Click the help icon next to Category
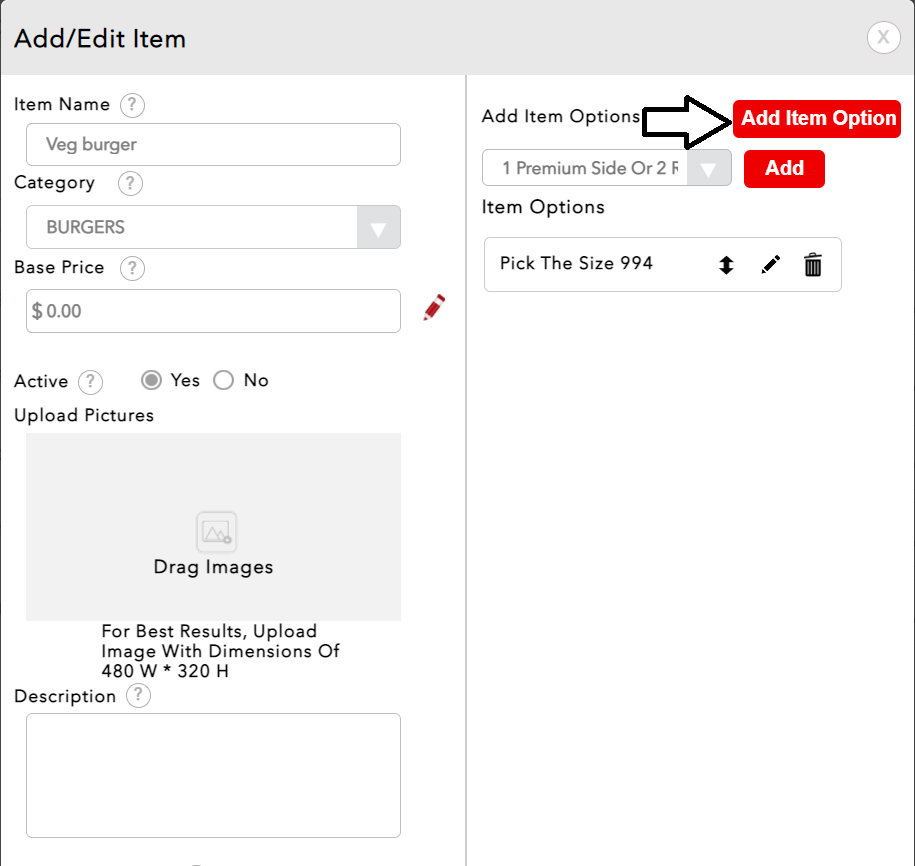This screenshot has width=915, height=866. 130,184
